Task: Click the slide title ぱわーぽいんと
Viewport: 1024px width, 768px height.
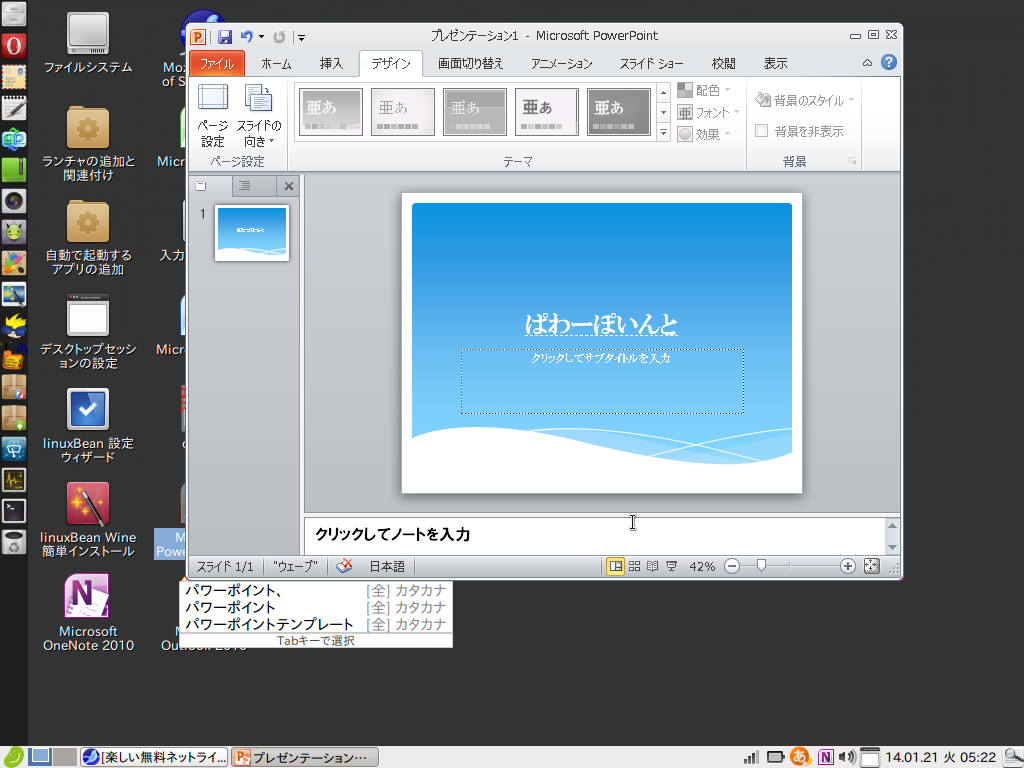Action: 601,323
